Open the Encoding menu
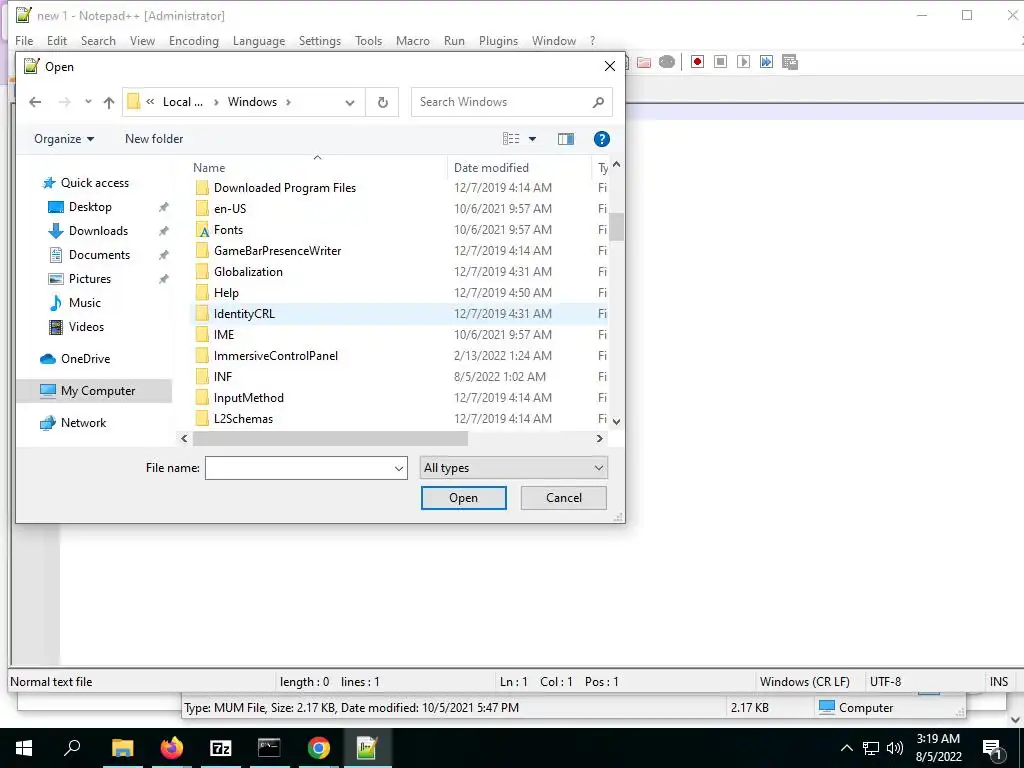 [x=194, y=40]
